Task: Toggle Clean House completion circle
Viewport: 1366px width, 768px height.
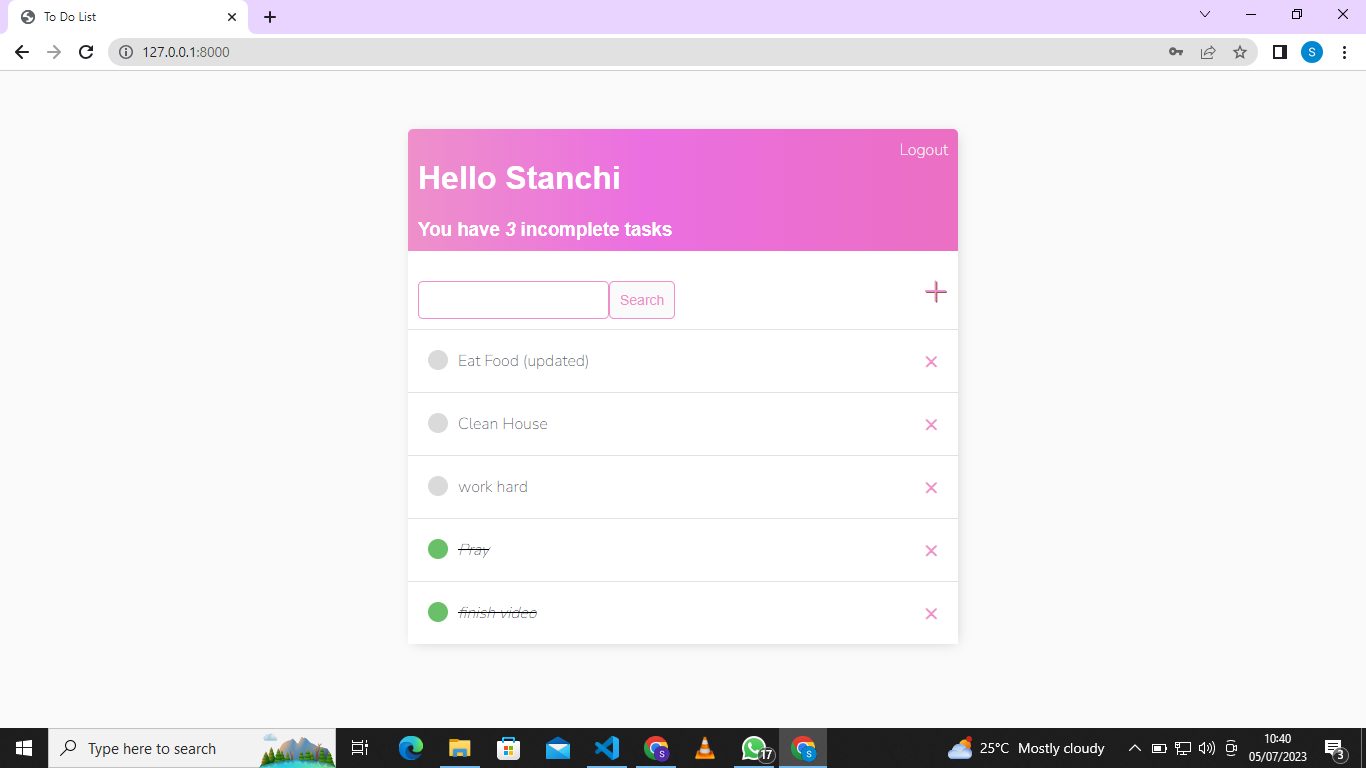Action: click(x=438, y=423)
